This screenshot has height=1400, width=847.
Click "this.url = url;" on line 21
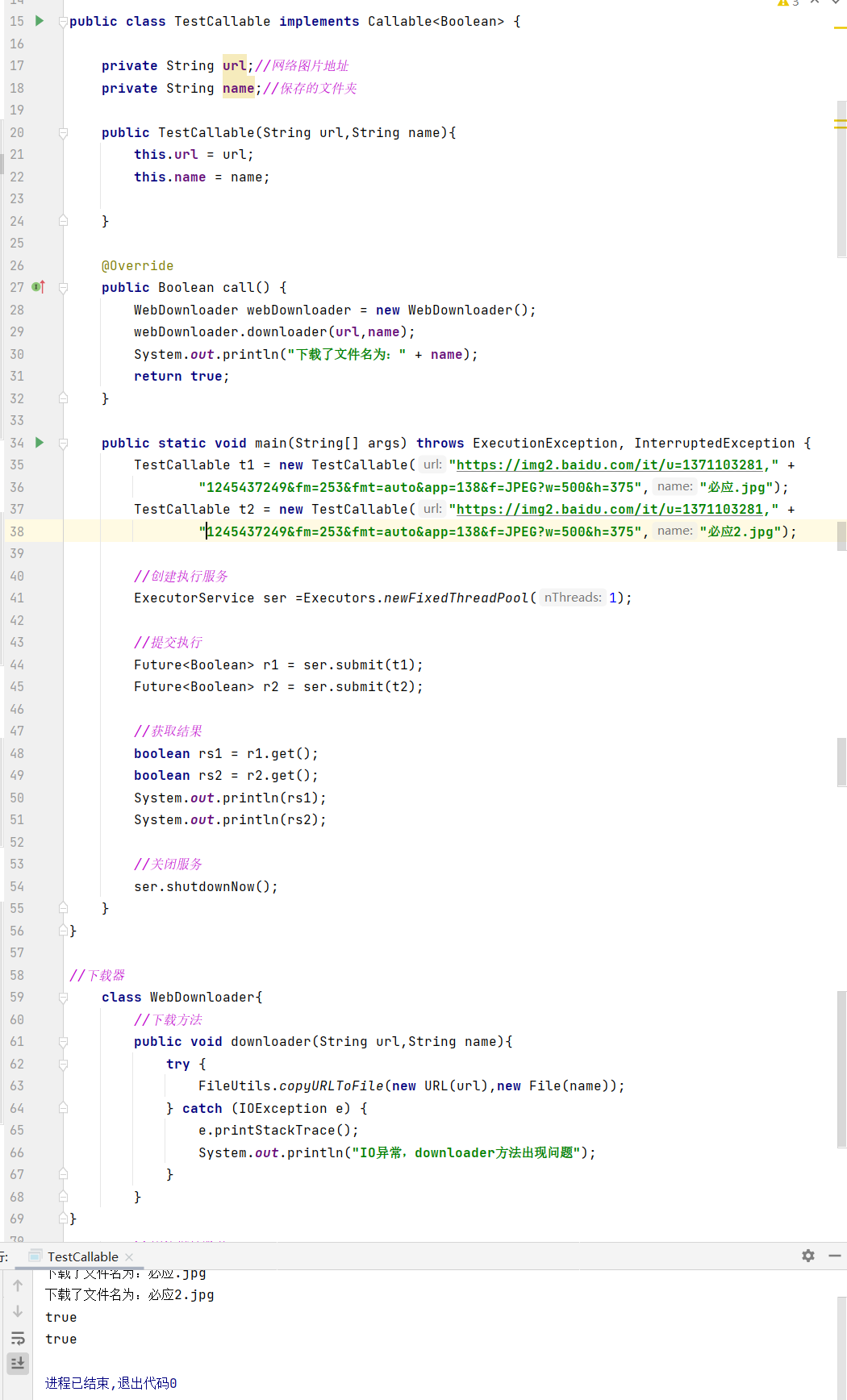pyautogui.click(x=194, y=154)
